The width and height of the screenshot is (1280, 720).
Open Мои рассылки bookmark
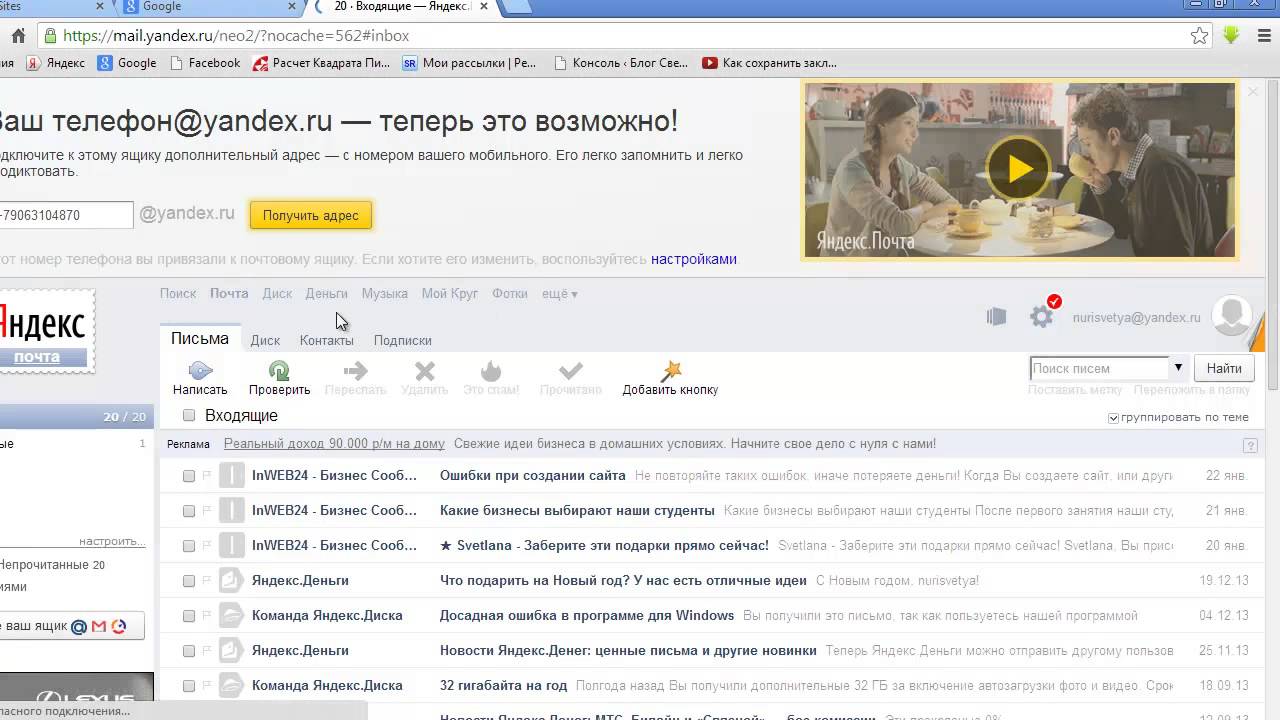coord(469,63)
